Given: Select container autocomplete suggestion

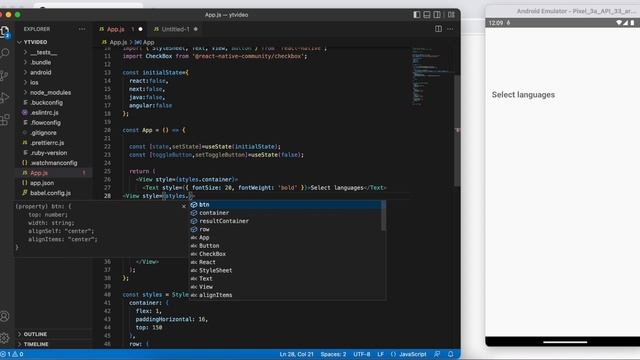Looking at the screenshot, I should coord(286,213).
